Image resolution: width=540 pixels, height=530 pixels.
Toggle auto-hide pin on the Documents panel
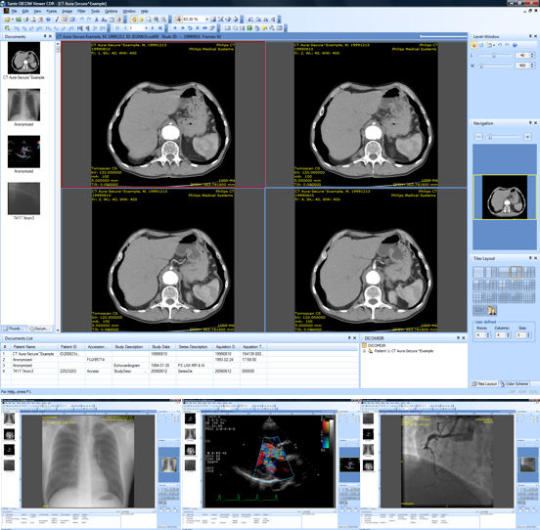[45, 36]
